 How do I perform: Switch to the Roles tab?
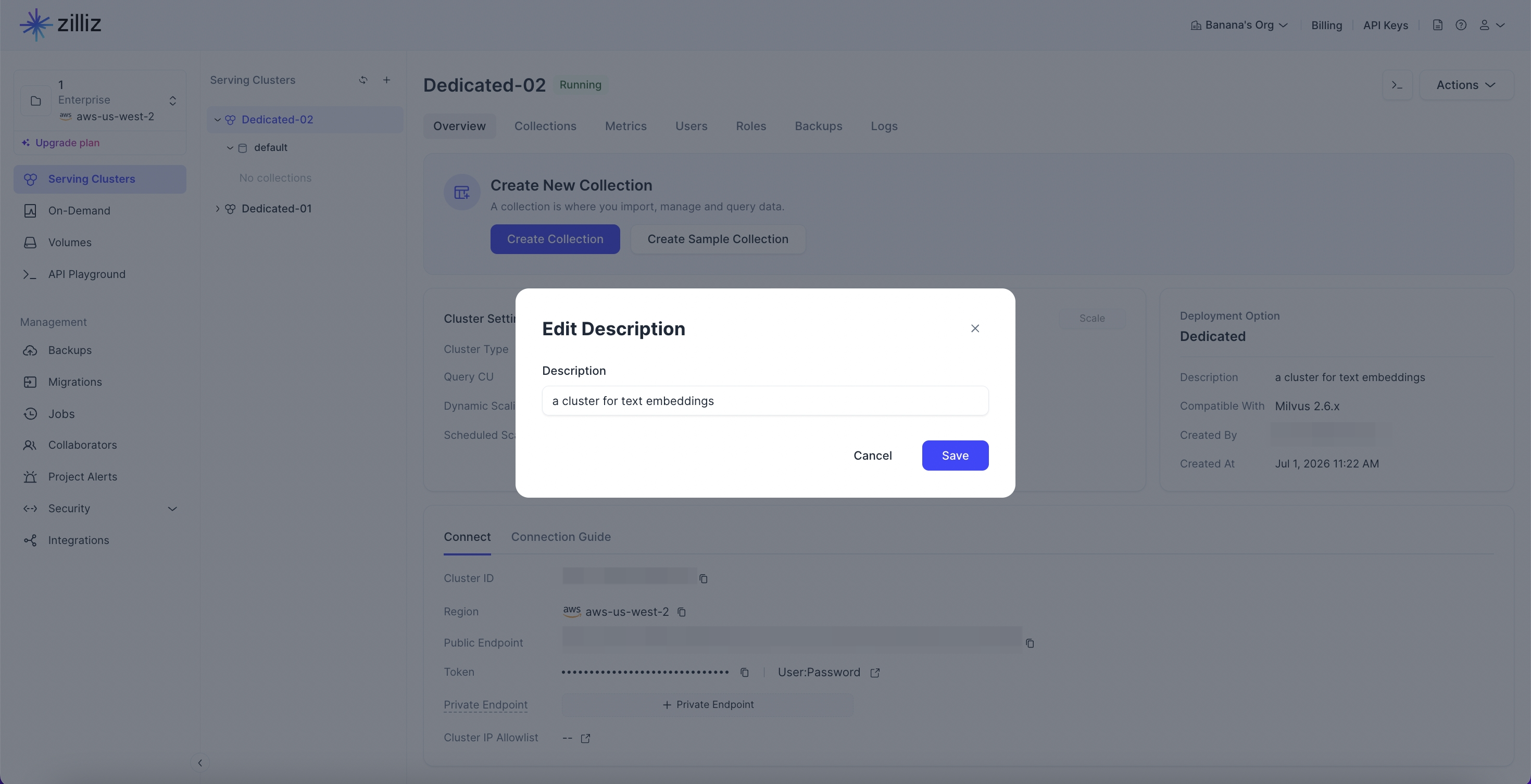(750, 126)
